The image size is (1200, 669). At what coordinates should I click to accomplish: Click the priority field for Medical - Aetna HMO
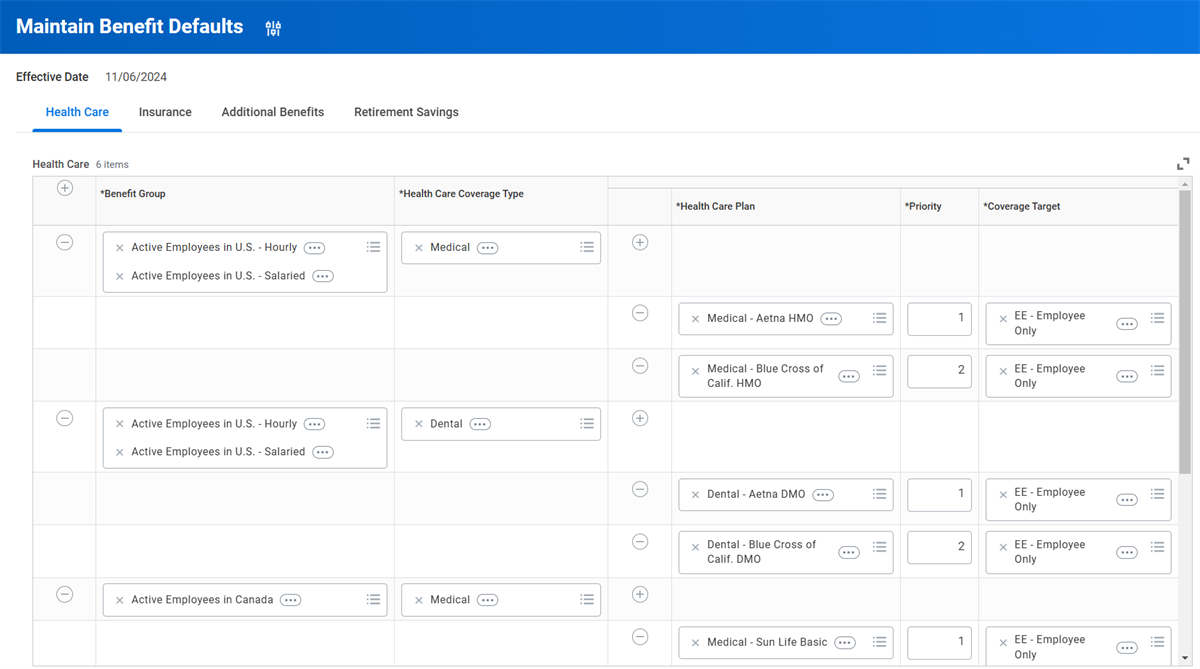pyautogui.click(x=939, y=319)
